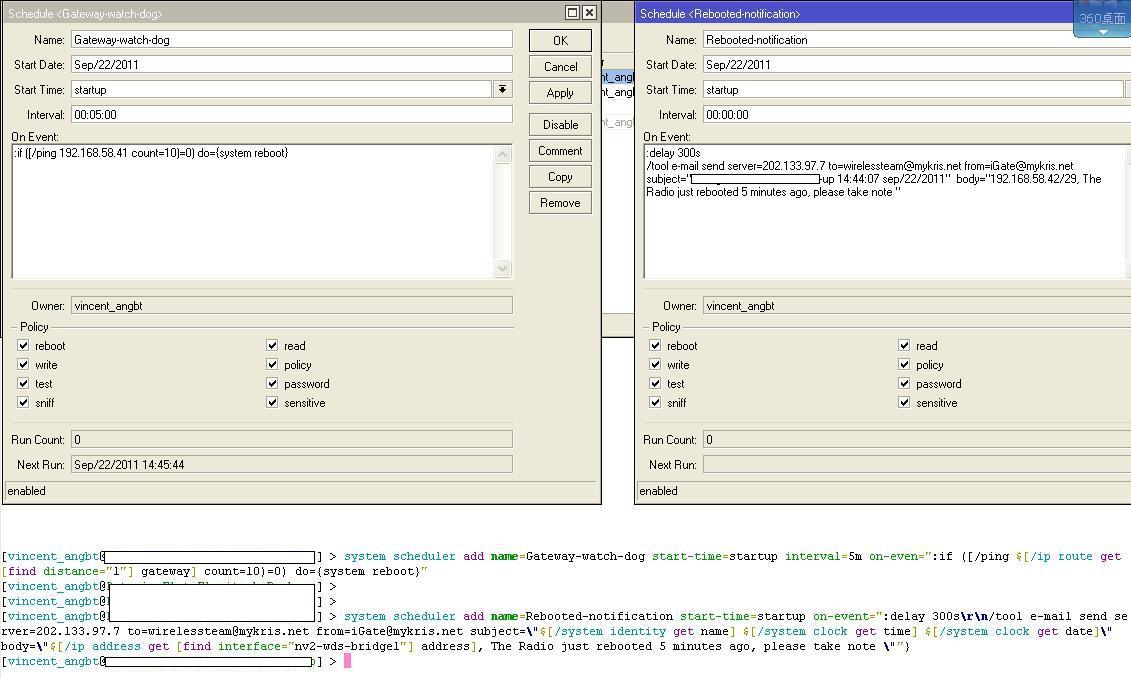The width and height of the screenshot is (1131, 678).
Task: Add a Comment to Gateway-watch-dog
Action: coord(560,150)
